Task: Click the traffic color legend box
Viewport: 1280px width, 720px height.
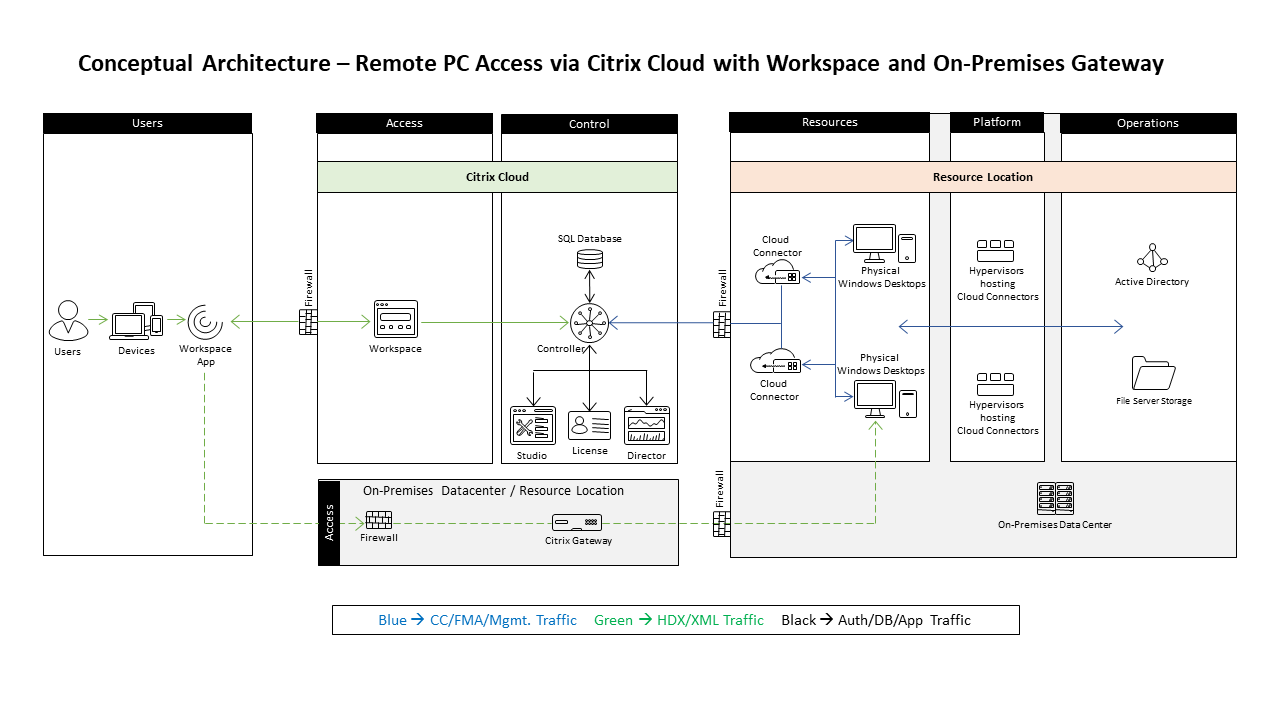Action: pos(676,620)
